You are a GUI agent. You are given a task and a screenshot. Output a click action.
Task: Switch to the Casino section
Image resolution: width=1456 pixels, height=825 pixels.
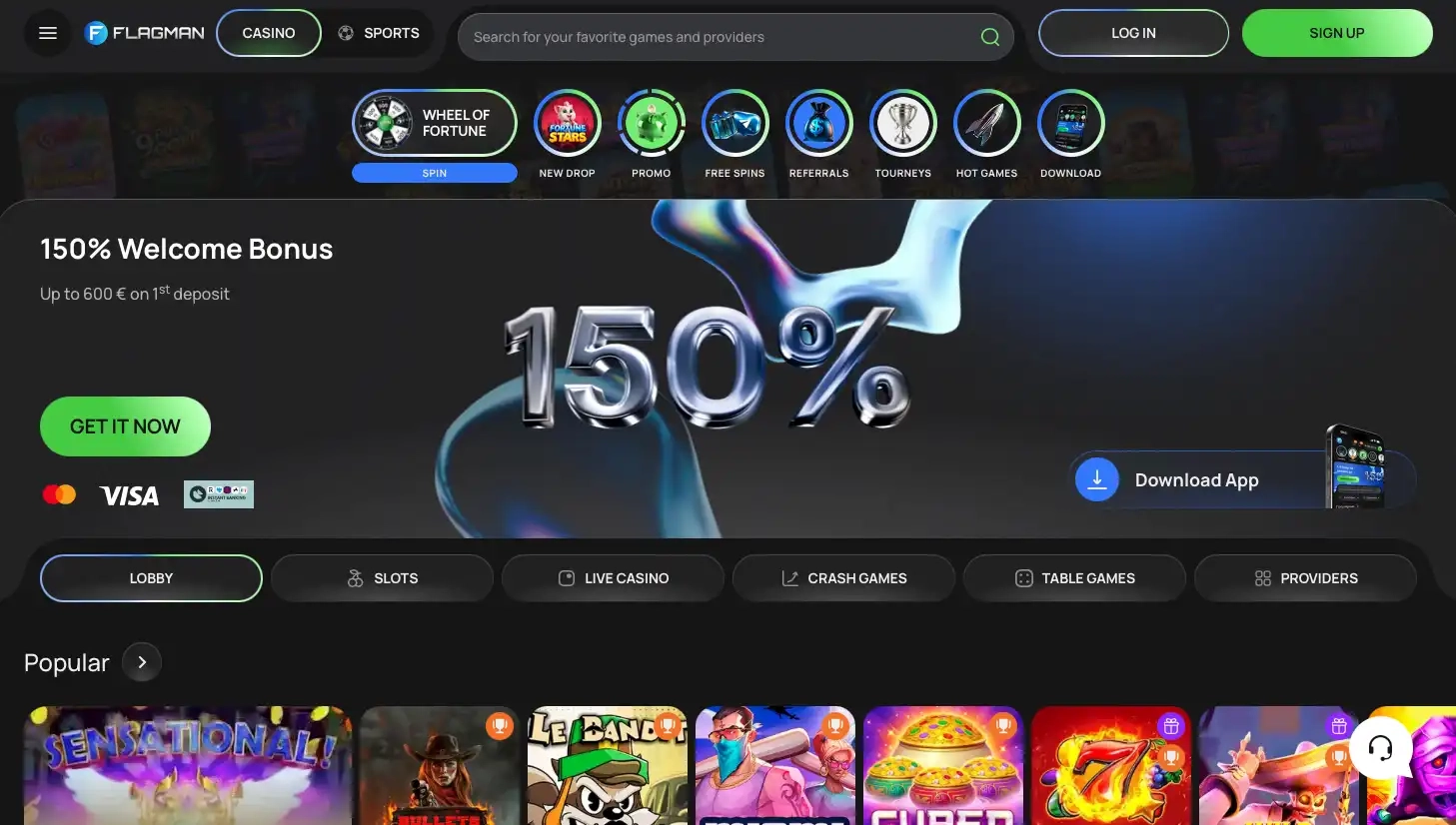[269, 33]
